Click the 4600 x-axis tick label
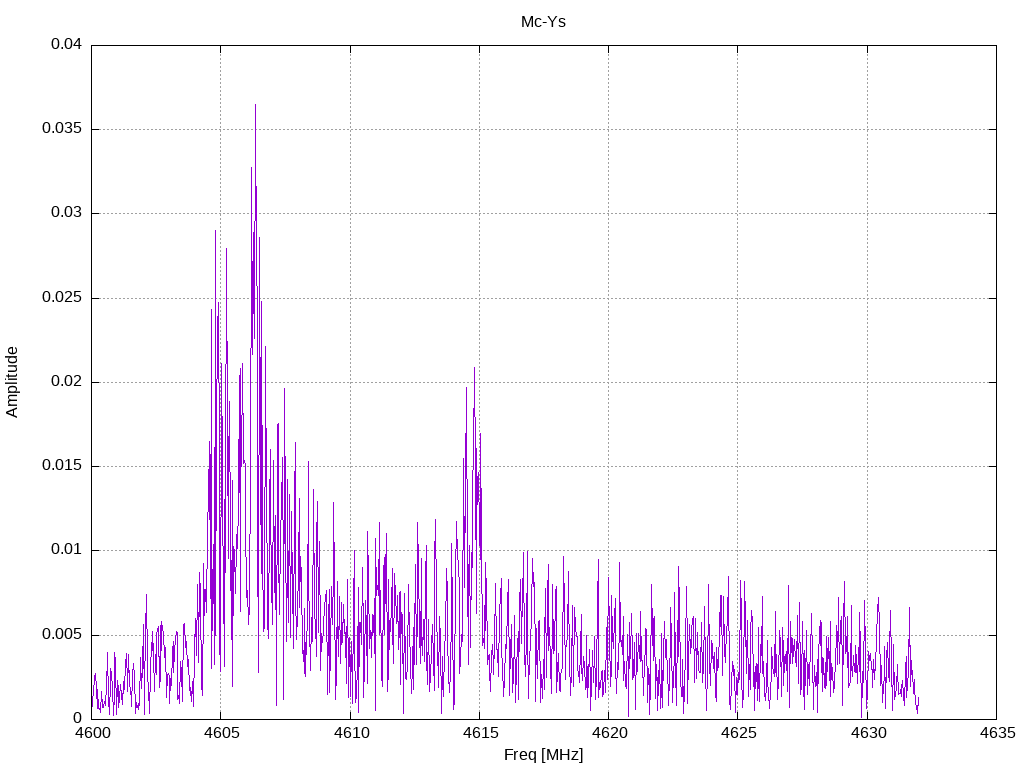 click(x=92, y=733)
